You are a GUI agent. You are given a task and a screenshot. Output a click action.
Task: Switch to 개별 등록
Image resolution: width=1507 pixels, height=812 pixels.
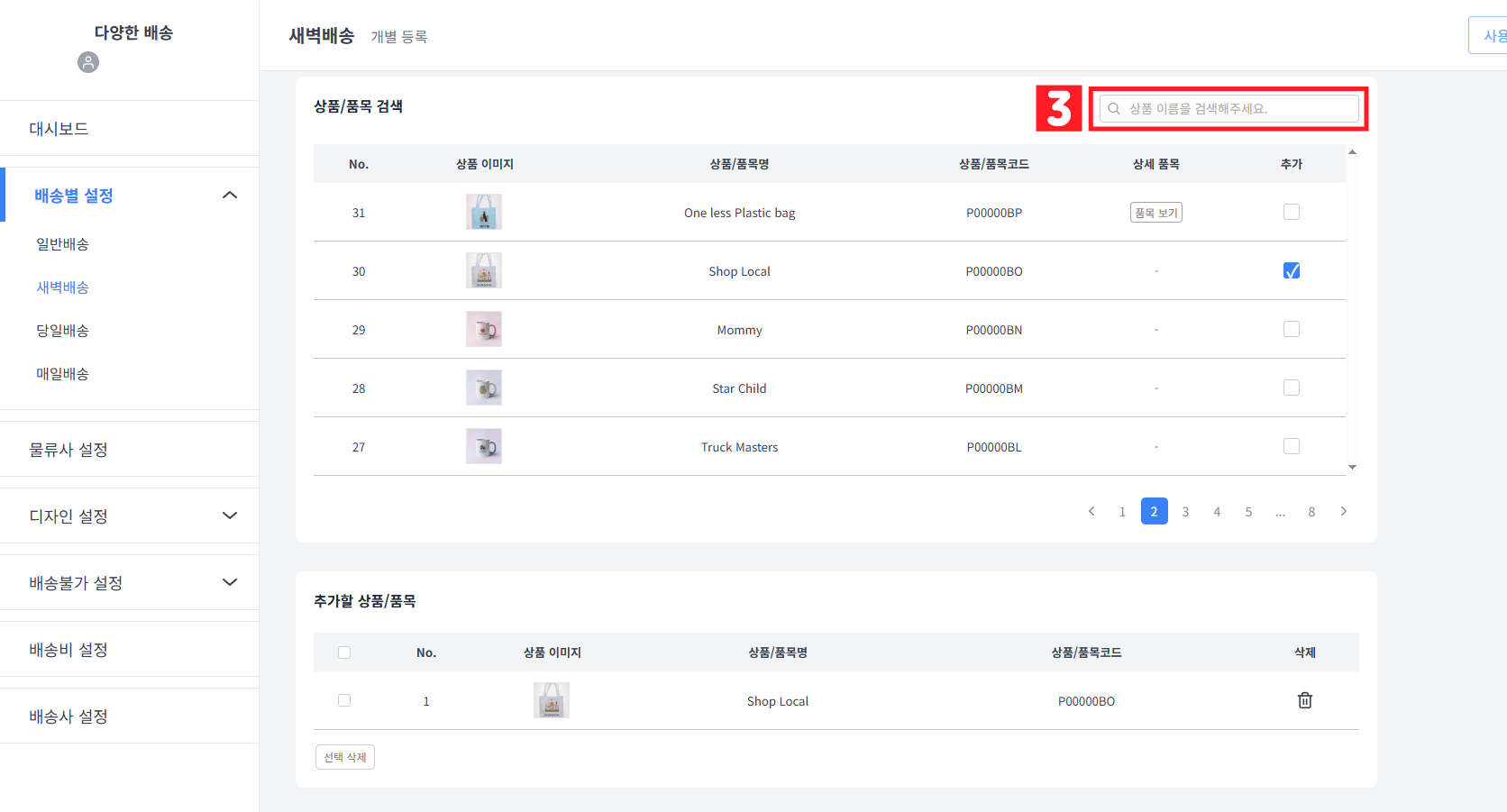(x=399, y=37)
